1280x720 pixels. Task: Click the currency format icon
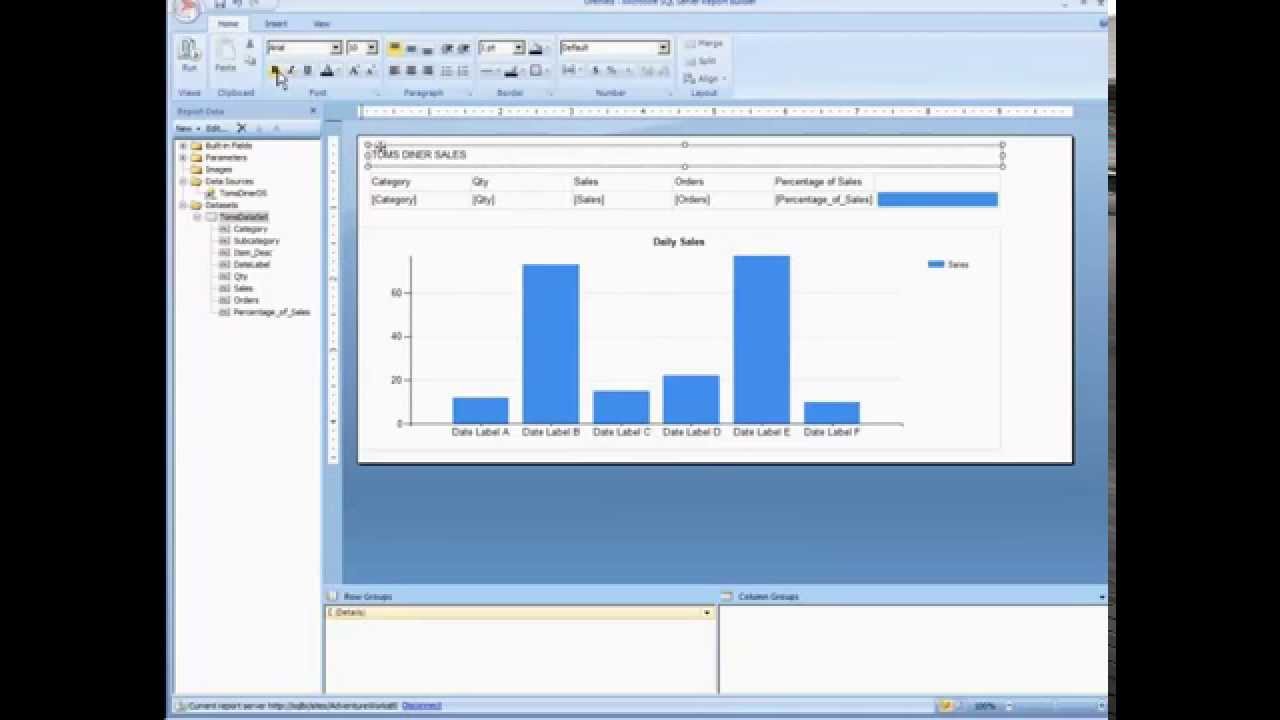(595, 71)
